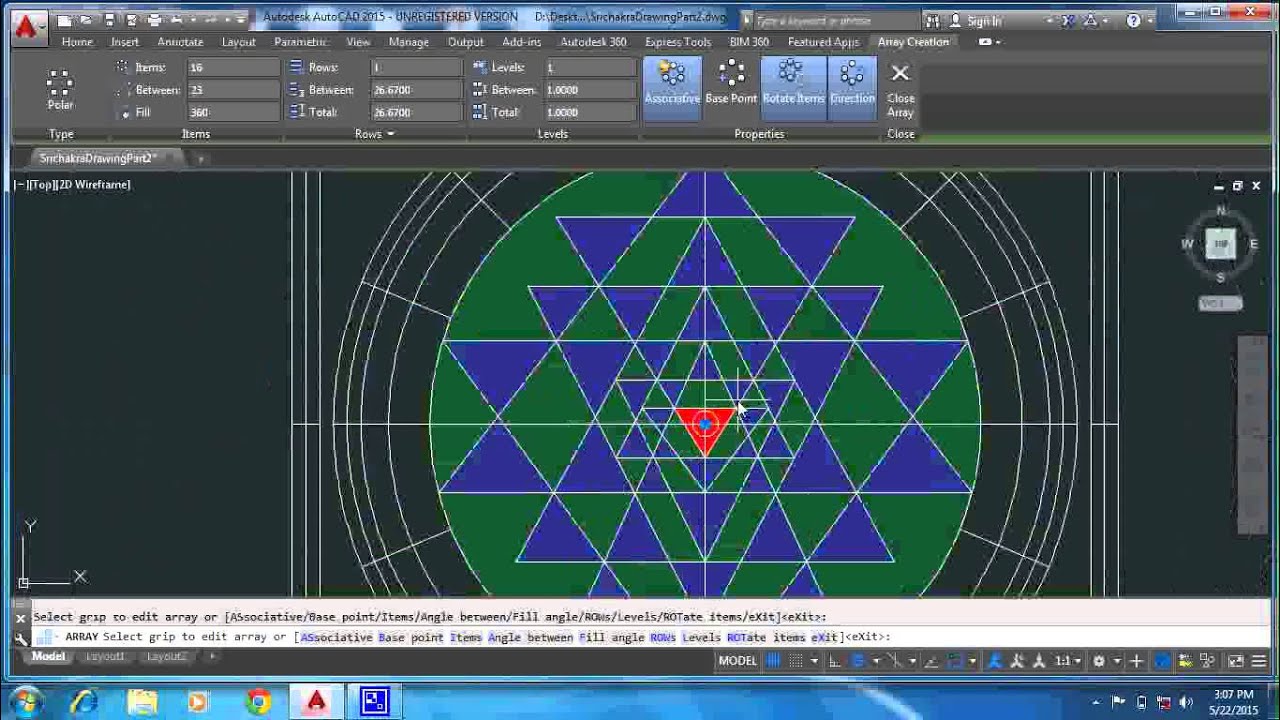This screenshot has height=720, width=1280.
Task: Close the command line with its X icon
Action: 20,618
